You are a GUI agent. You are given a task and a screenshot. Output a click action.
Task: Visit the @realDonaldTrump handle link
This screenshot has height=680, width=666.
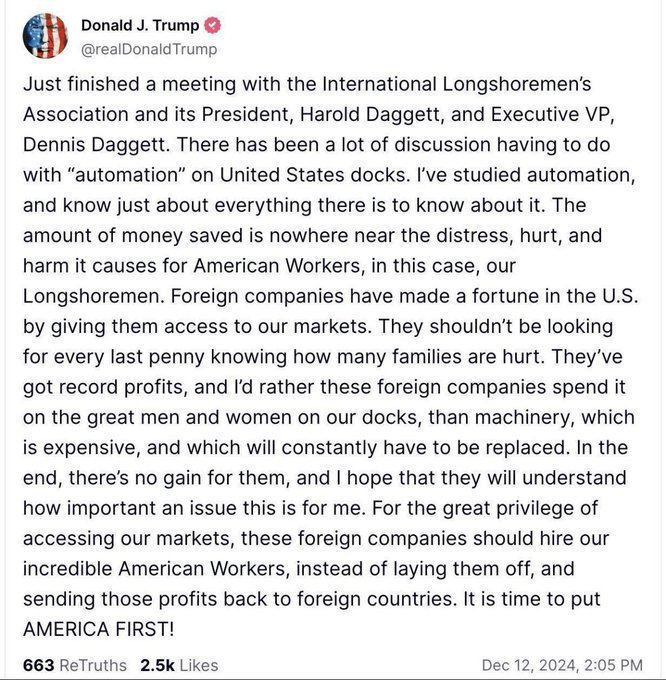(x=149, y=49)
